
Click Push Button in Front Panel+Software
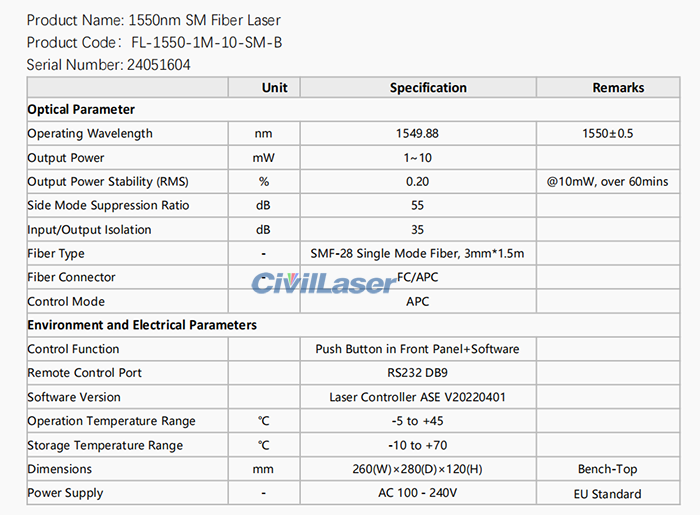point(417,349)
